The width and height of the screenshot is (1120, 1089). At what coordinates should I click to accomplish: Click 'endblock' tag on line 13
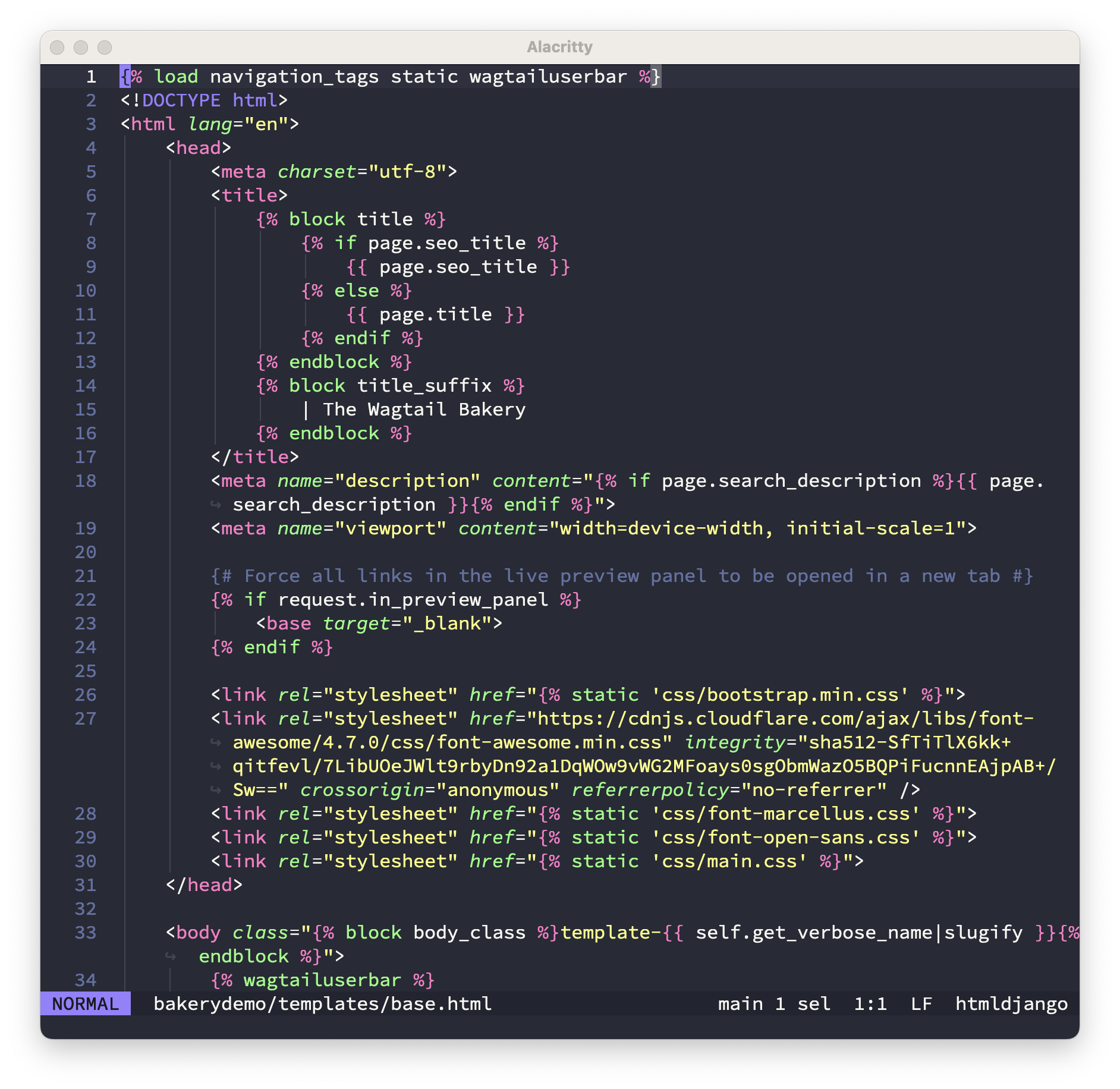[x=334, y=362]
